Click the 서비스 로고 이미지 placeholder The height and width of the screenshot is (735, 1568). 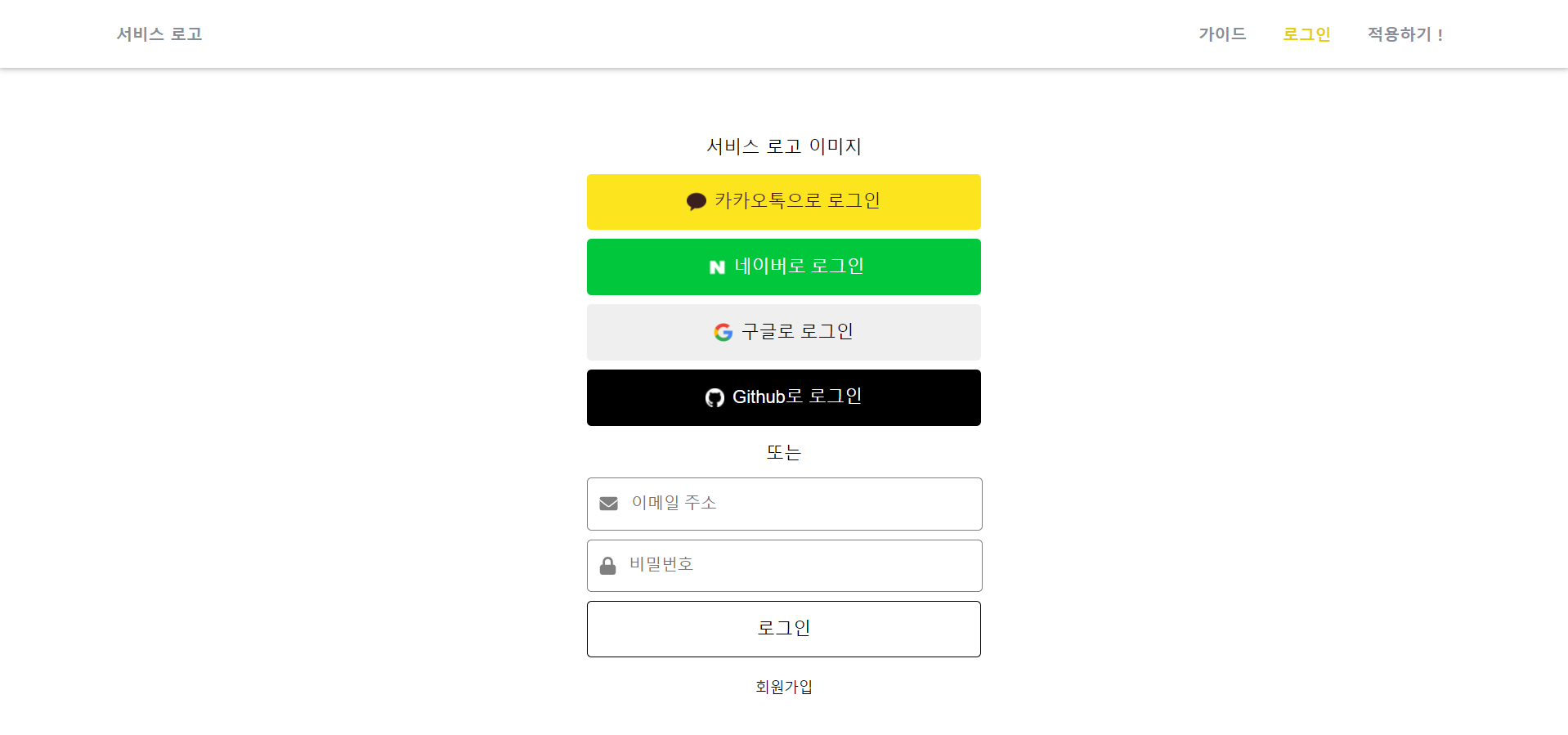(x=784, y=146)
